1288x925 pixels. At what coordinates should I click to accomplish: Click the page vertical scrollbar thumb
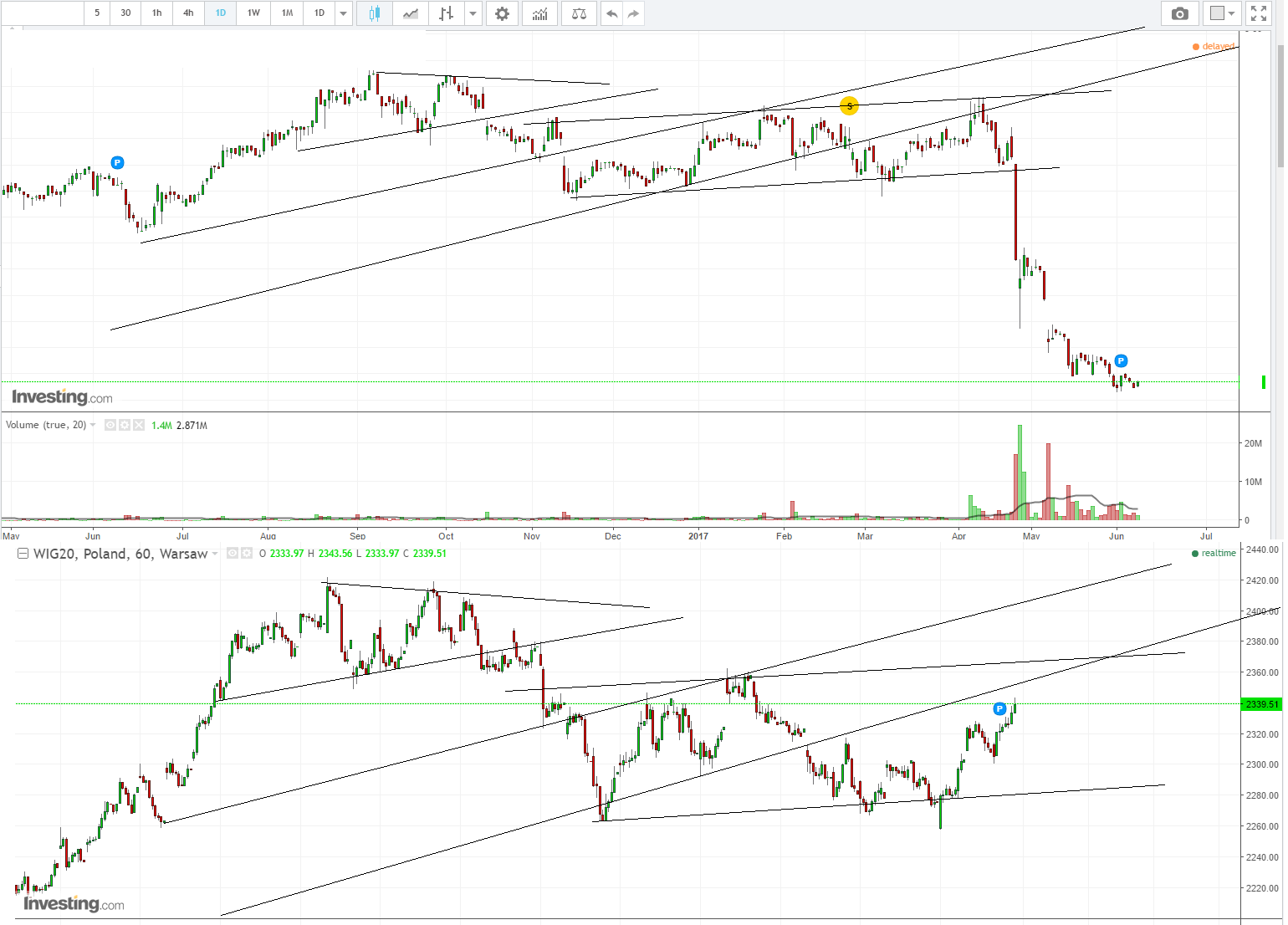click(1280, 107)
